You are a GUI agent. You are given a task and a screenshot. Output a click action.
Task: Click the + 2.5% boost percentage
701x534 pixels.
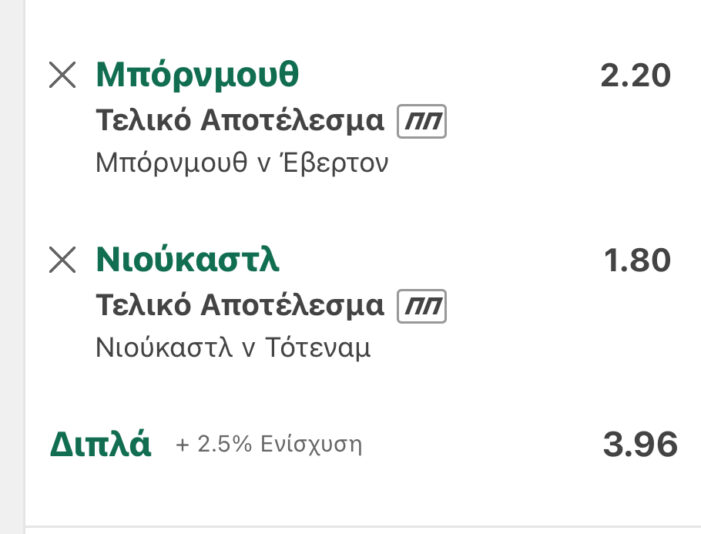click(209, 444)
